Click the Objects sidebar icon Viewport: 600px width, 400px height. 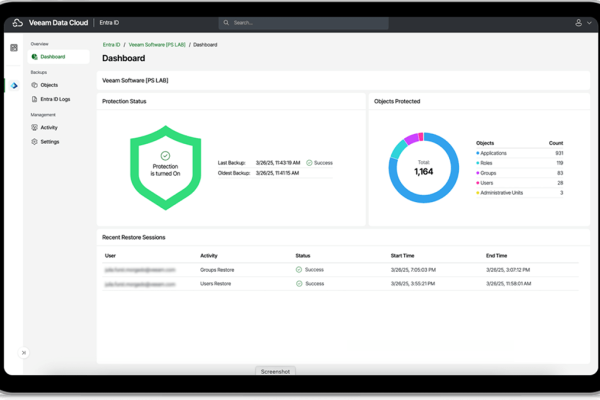pos(34,85)
